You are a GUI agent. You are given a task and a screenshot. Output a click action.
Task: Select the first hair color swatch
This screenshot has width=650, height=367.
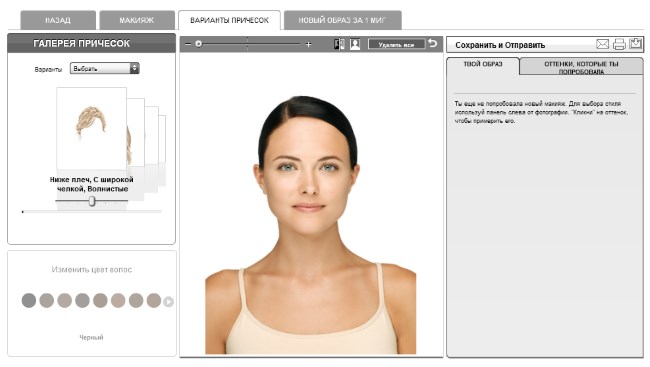pyautogui.click(x=29, y=300)
